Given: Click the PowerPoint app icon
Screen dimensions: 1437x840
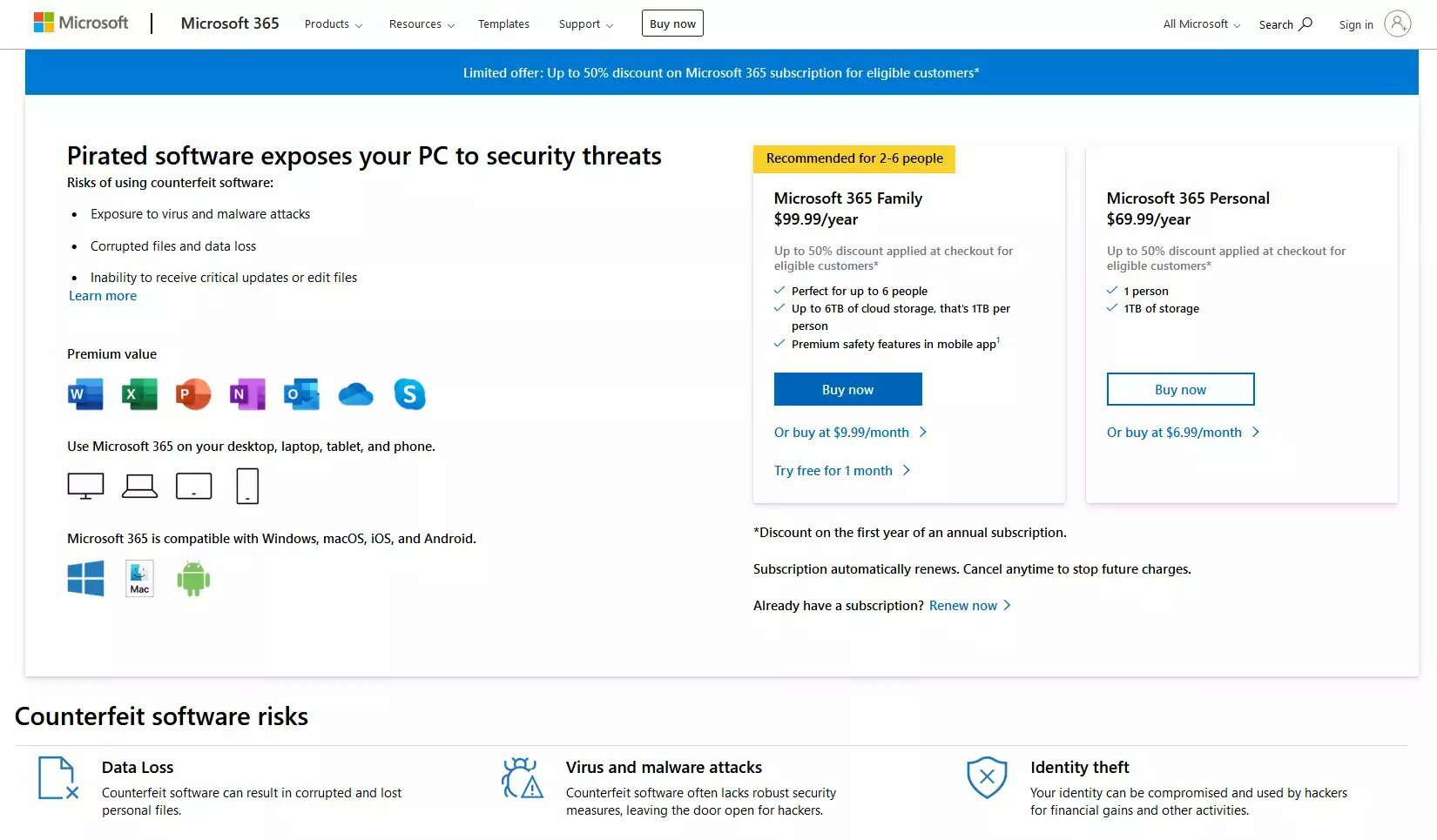Looking at the screenshot, I should point(193,394).
